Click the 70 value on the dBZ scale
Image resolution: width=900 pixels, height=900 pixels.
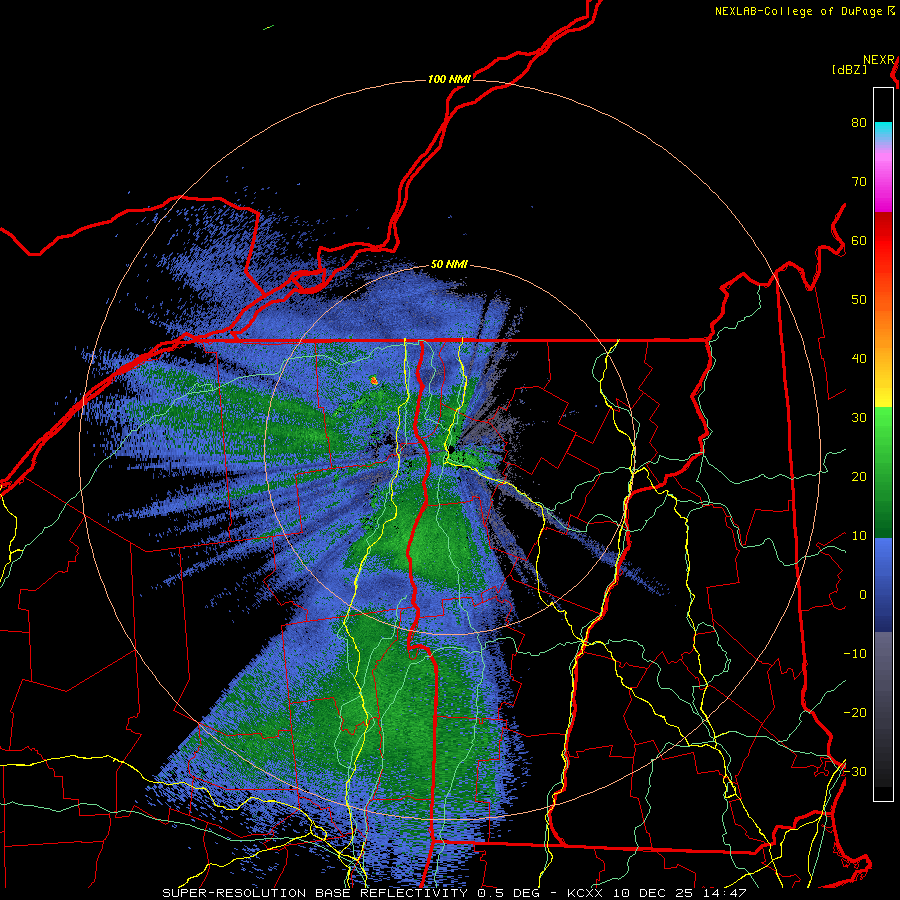(859, 182)
